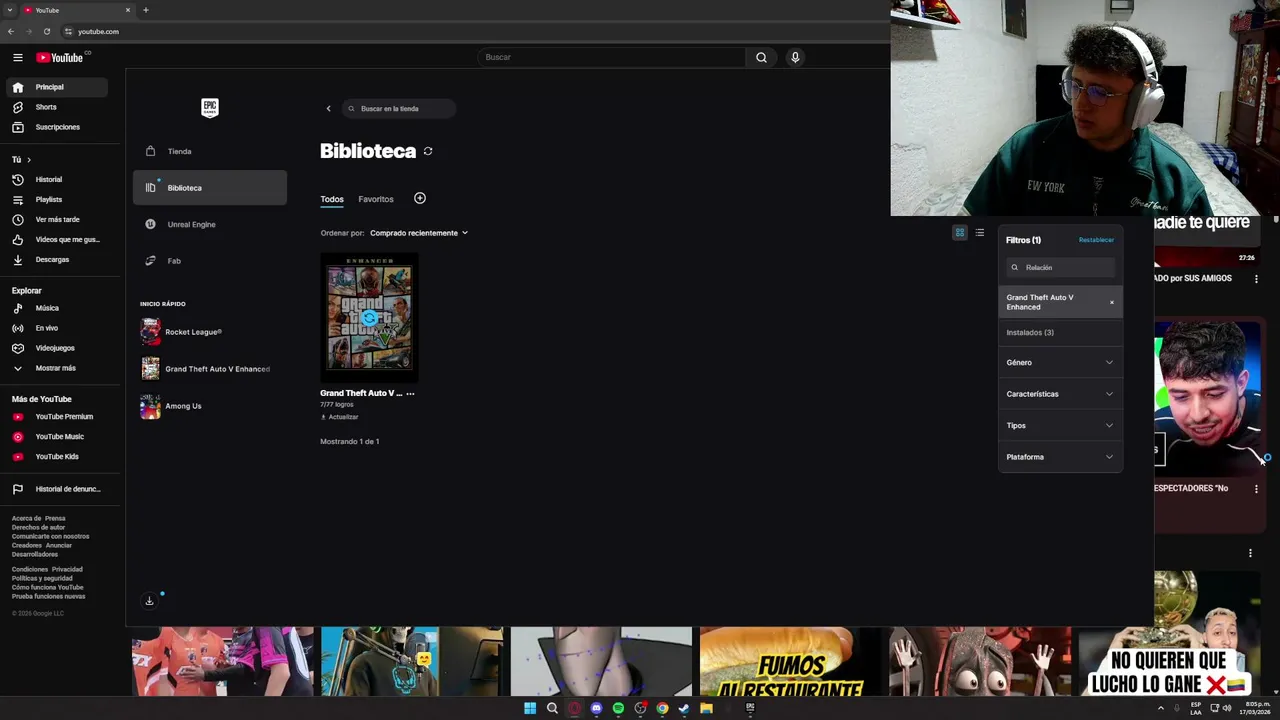Open Steam from the taskbar
This screenshot has height=720, width=1280.
(684, 708)
